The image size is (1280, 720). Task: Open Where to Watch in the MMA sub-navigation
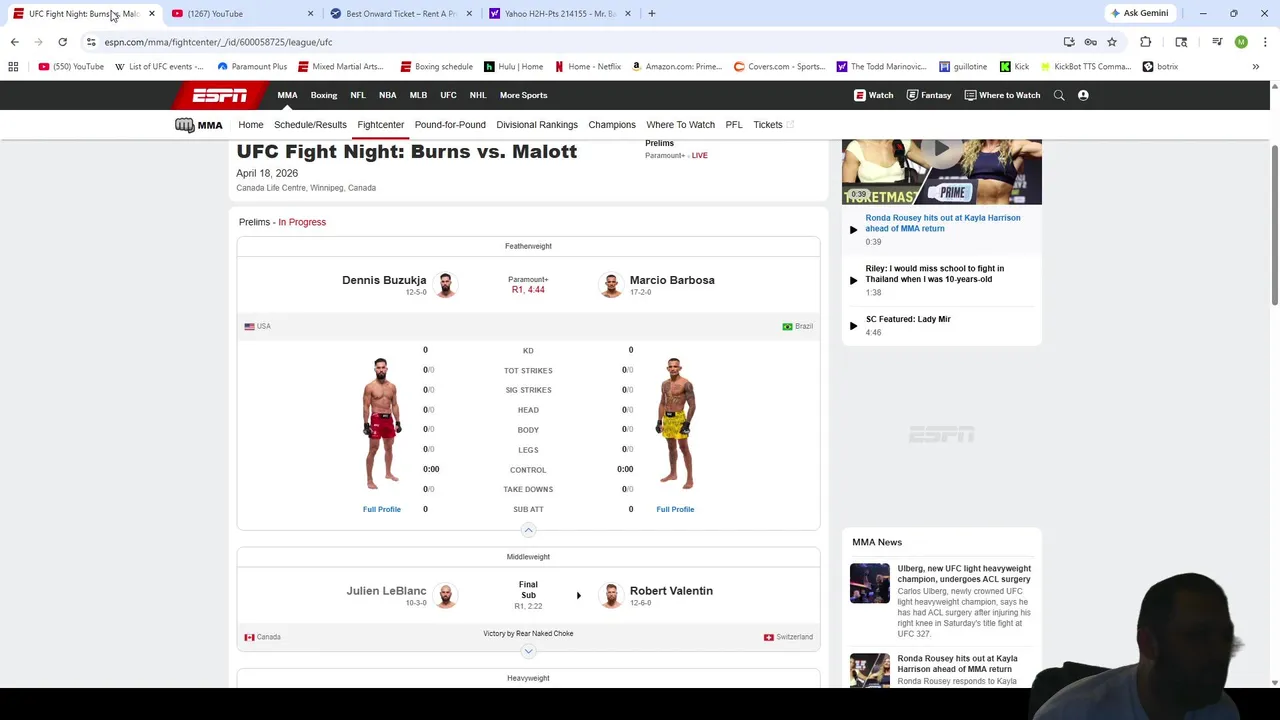[x=680, y=125]
